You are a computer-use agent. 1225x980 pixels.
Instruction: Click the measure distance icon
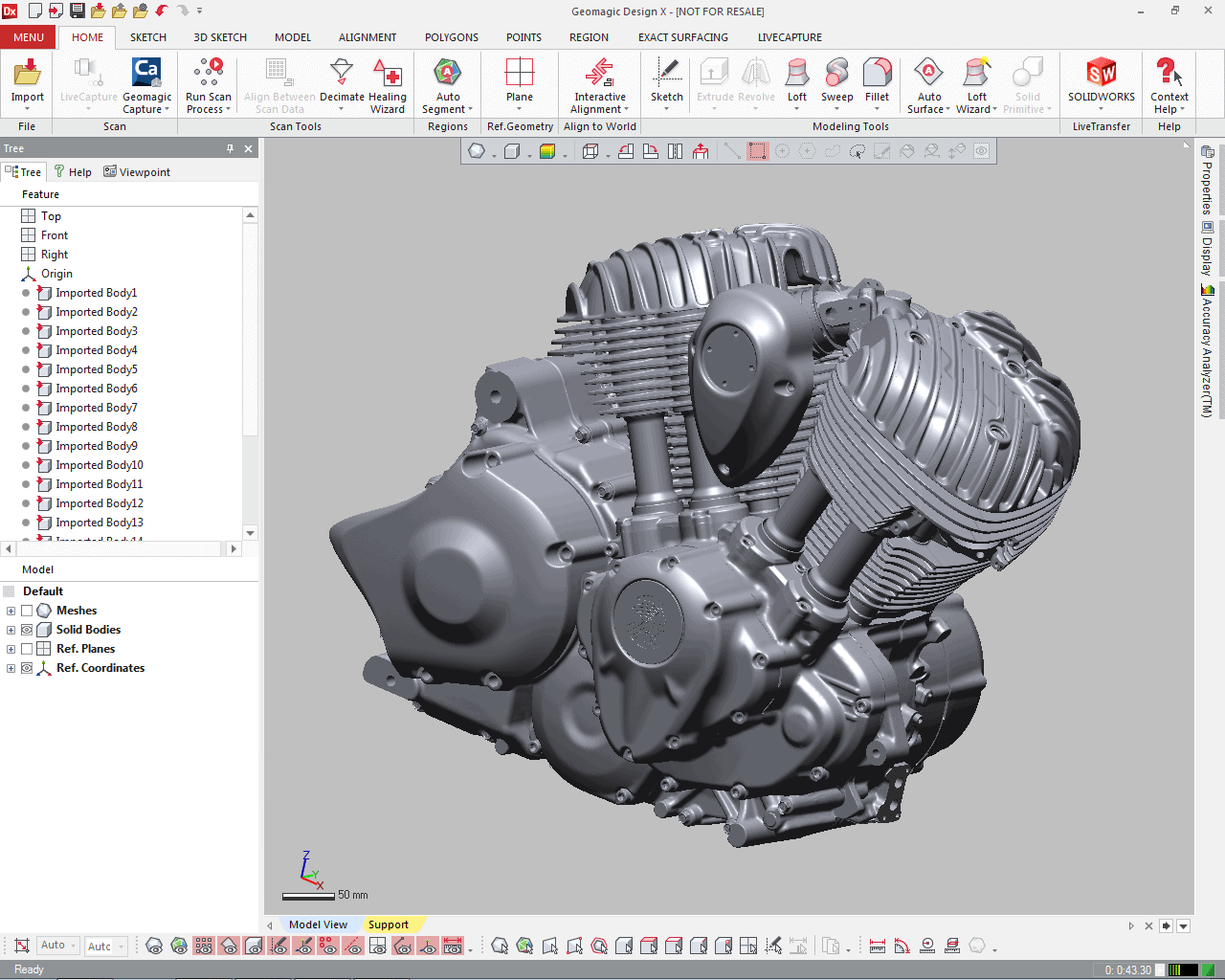878,947
